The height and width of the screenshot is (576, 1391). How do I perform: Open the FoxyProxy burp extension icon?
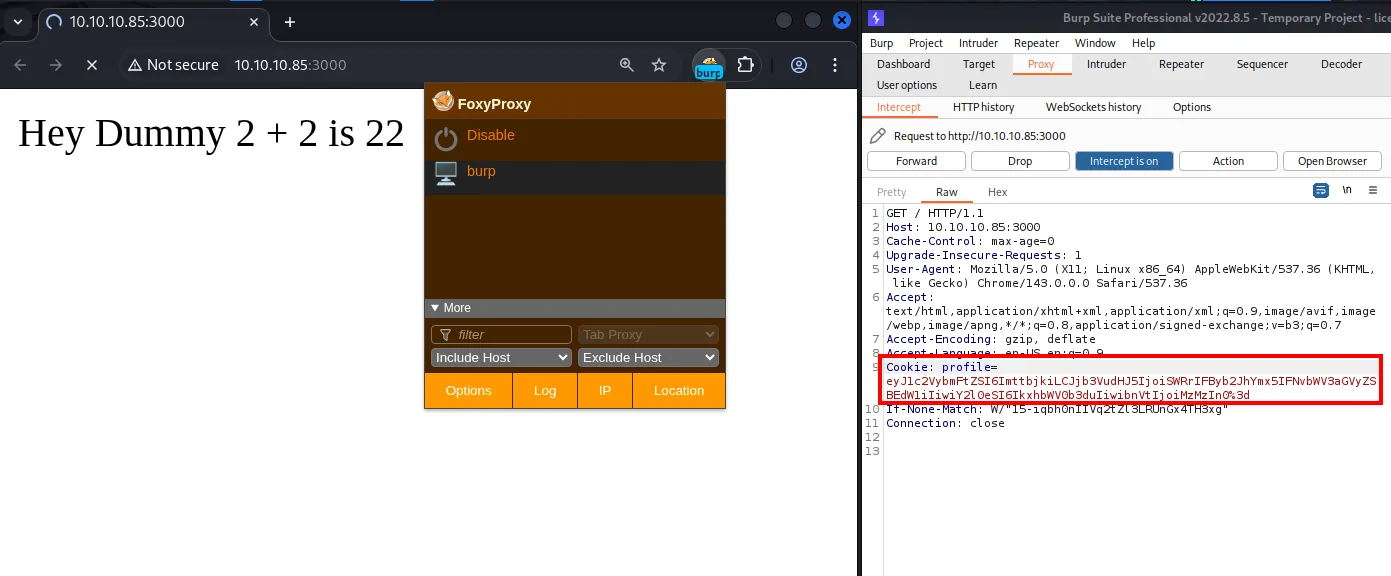click(x=709, y=65)
